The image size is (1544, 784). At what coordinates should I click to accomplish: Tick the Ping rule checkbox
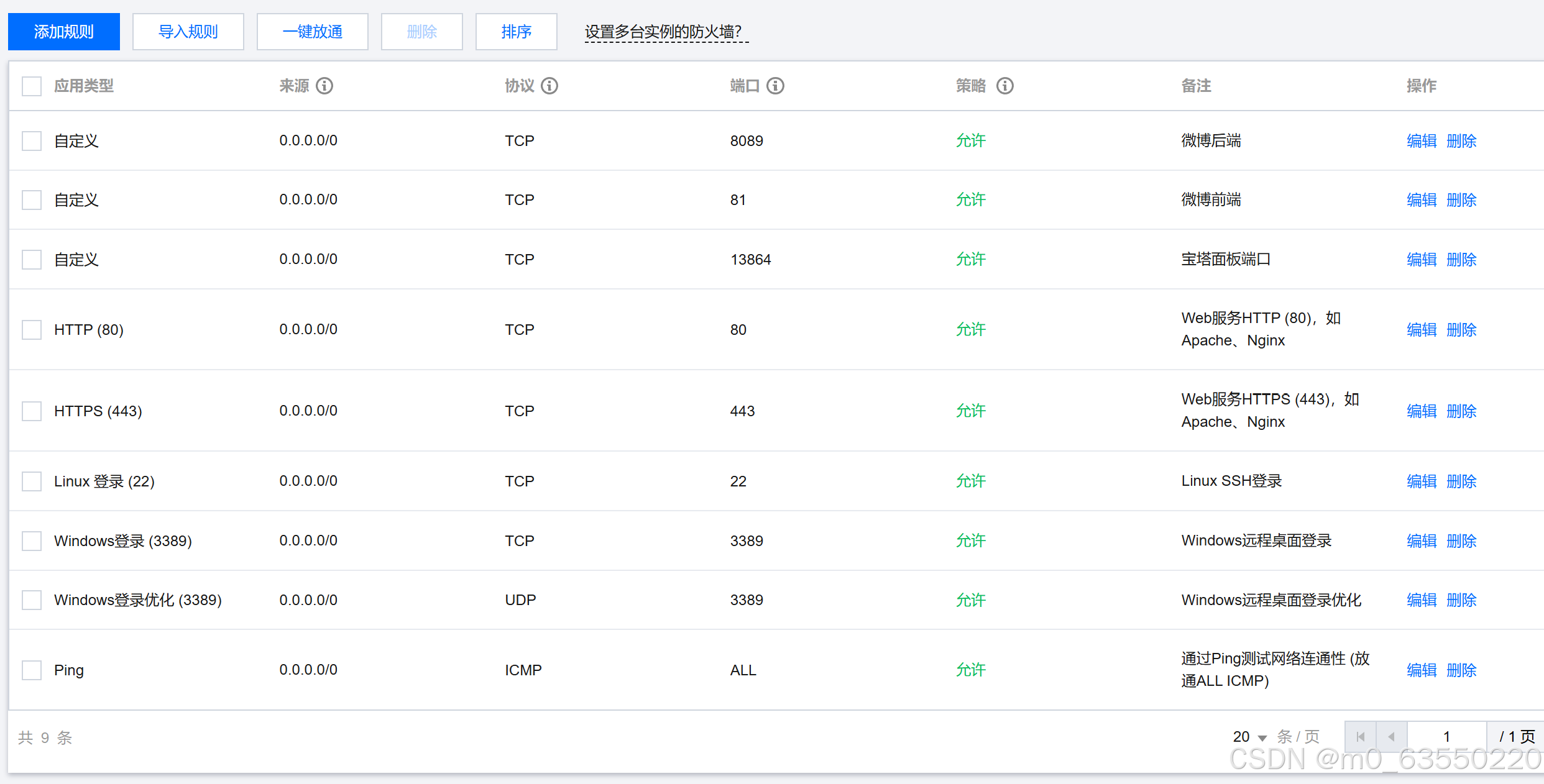32,670
